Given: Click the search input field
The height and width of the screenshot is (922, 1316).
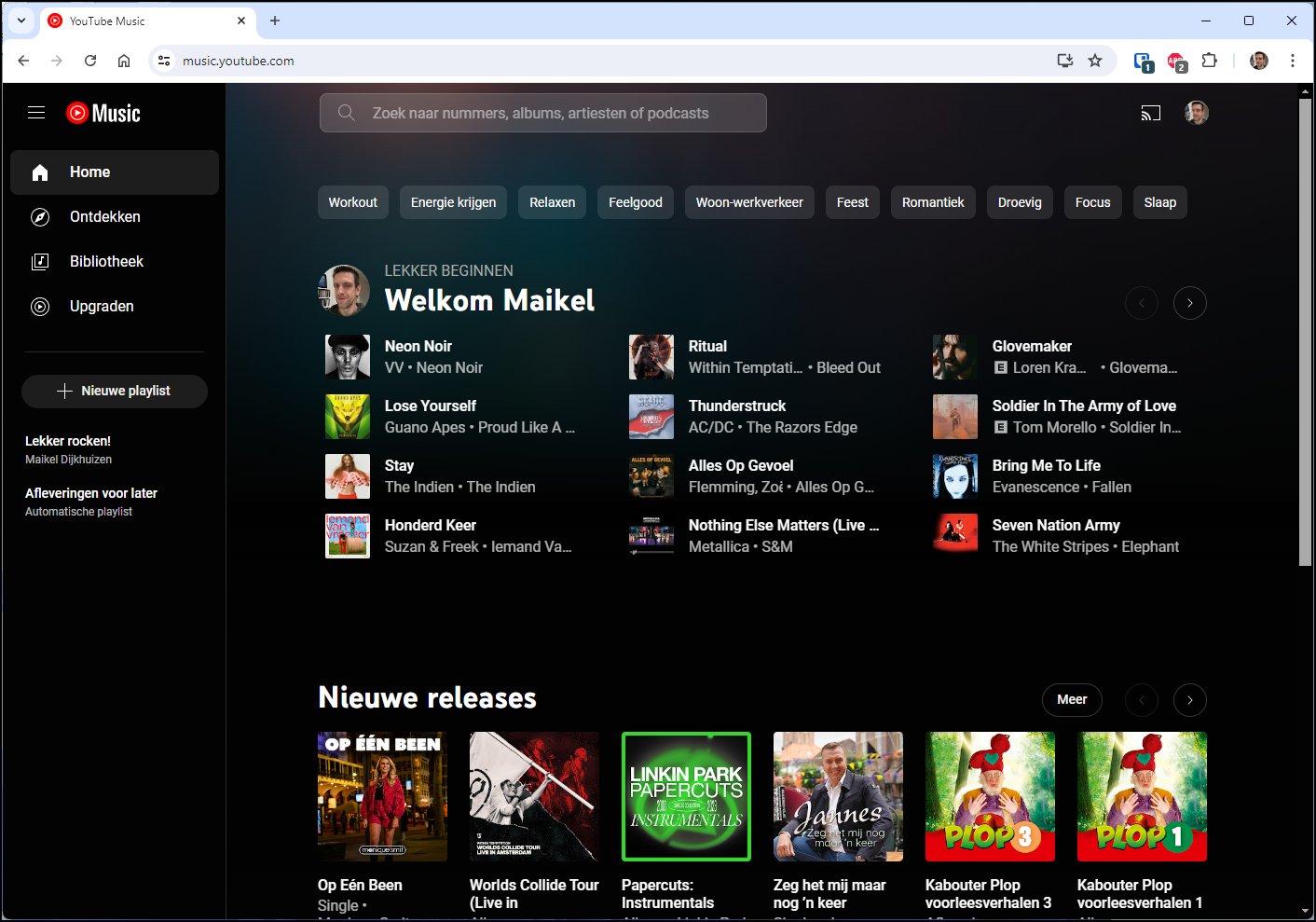Looking at the screenshot, I should (543, 113).
